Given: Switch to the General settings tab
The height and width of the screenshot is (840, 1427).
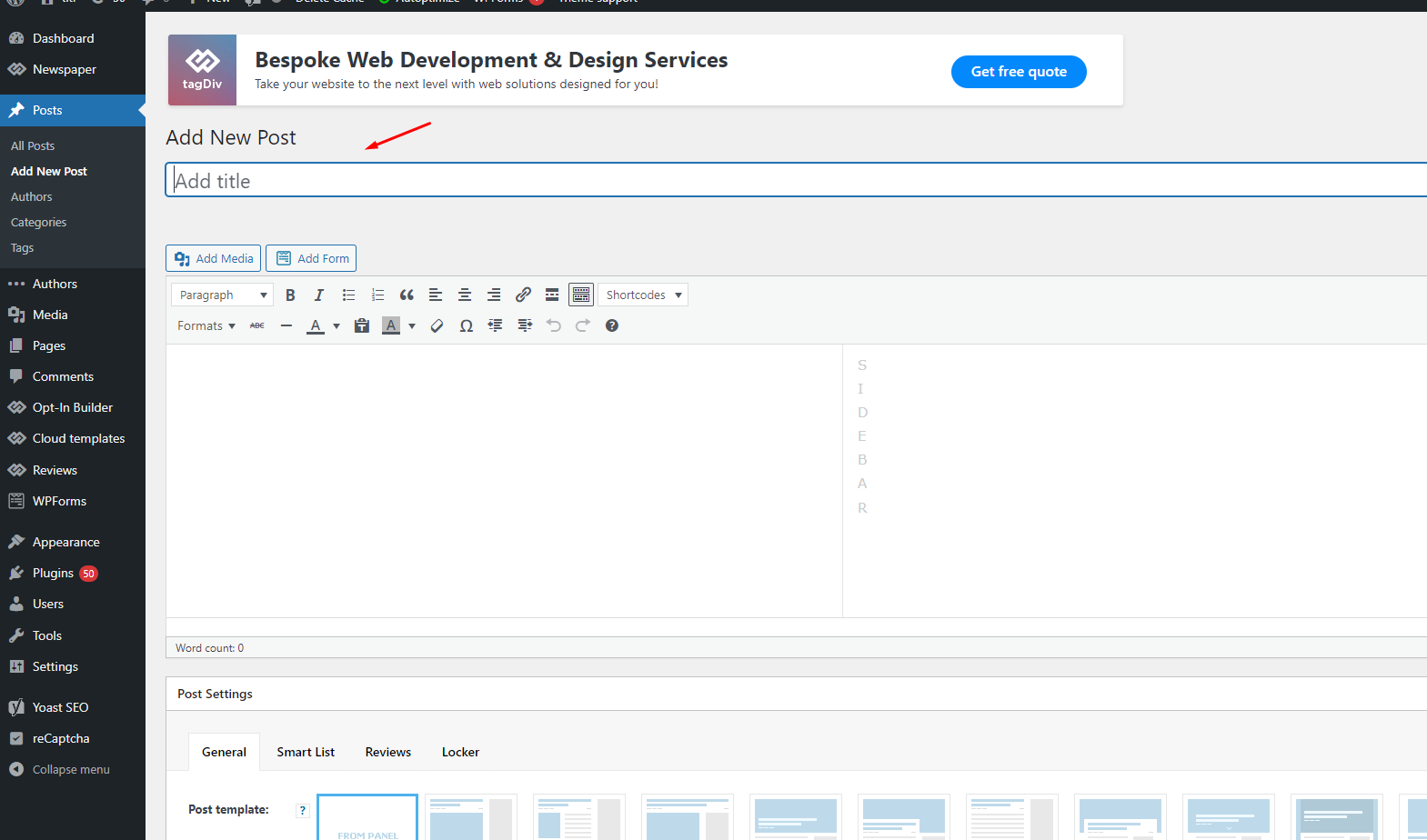Looking at the screenshot, I should pos(224,752).
